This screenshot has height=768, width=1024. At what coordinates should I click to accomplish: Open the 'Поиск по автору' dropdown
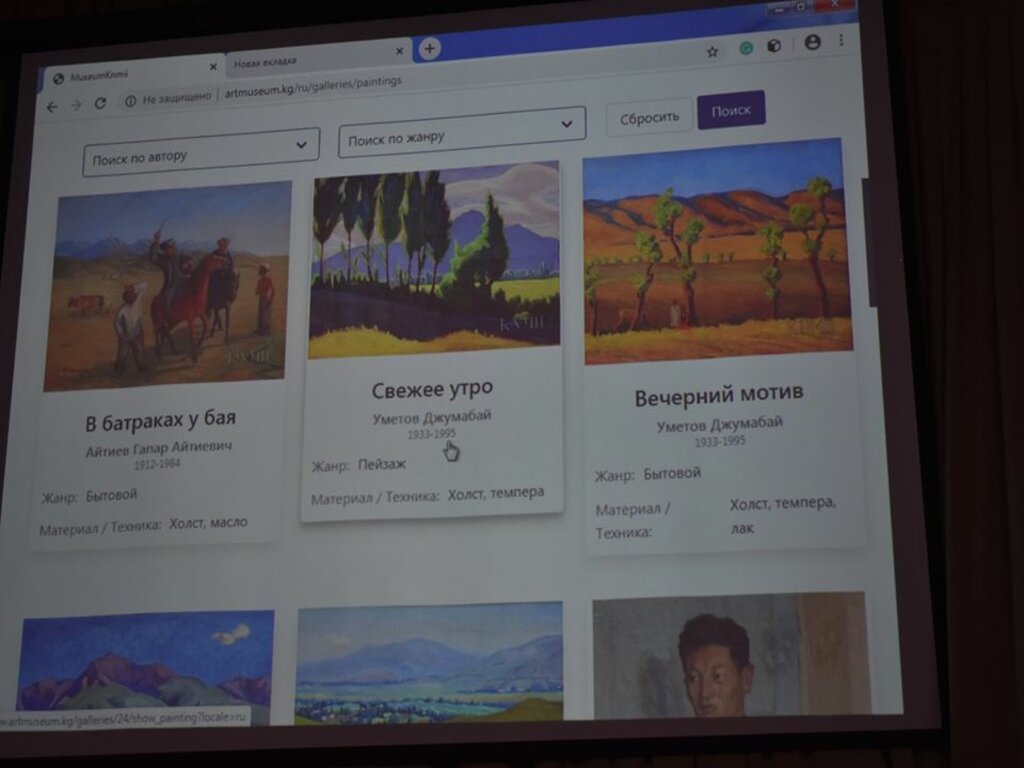(x=201, y=152)
